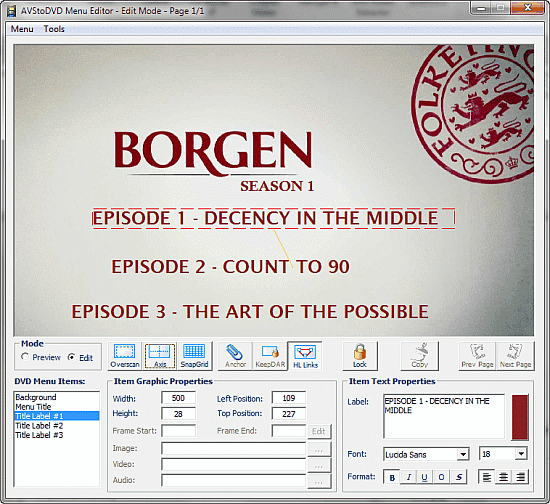This screenshot has height=504, width=550.
Task: Click the Lock padlock button
Action: click(360, 356)
